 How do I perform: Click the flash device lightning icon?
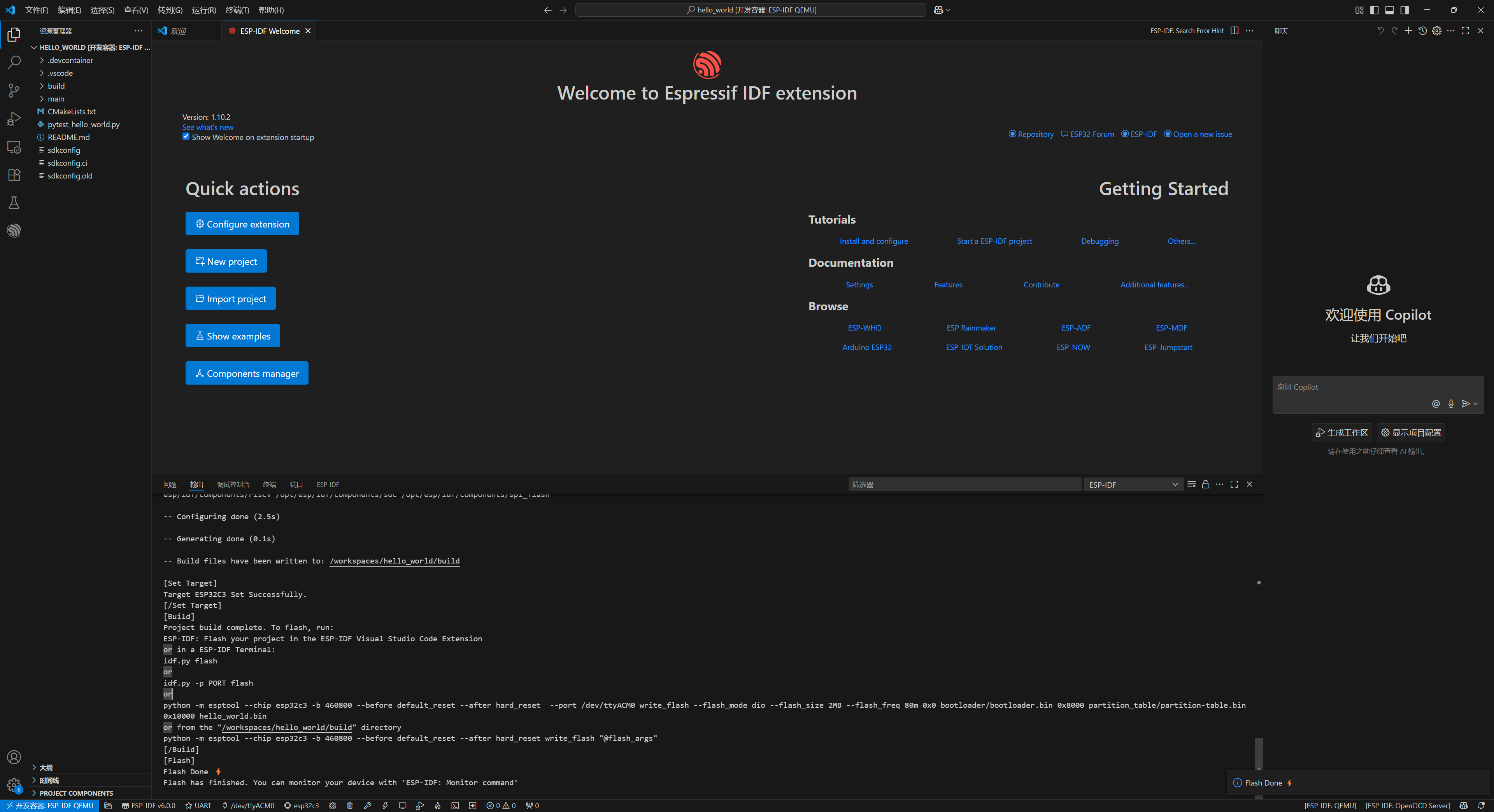click(x=385, y=806)
